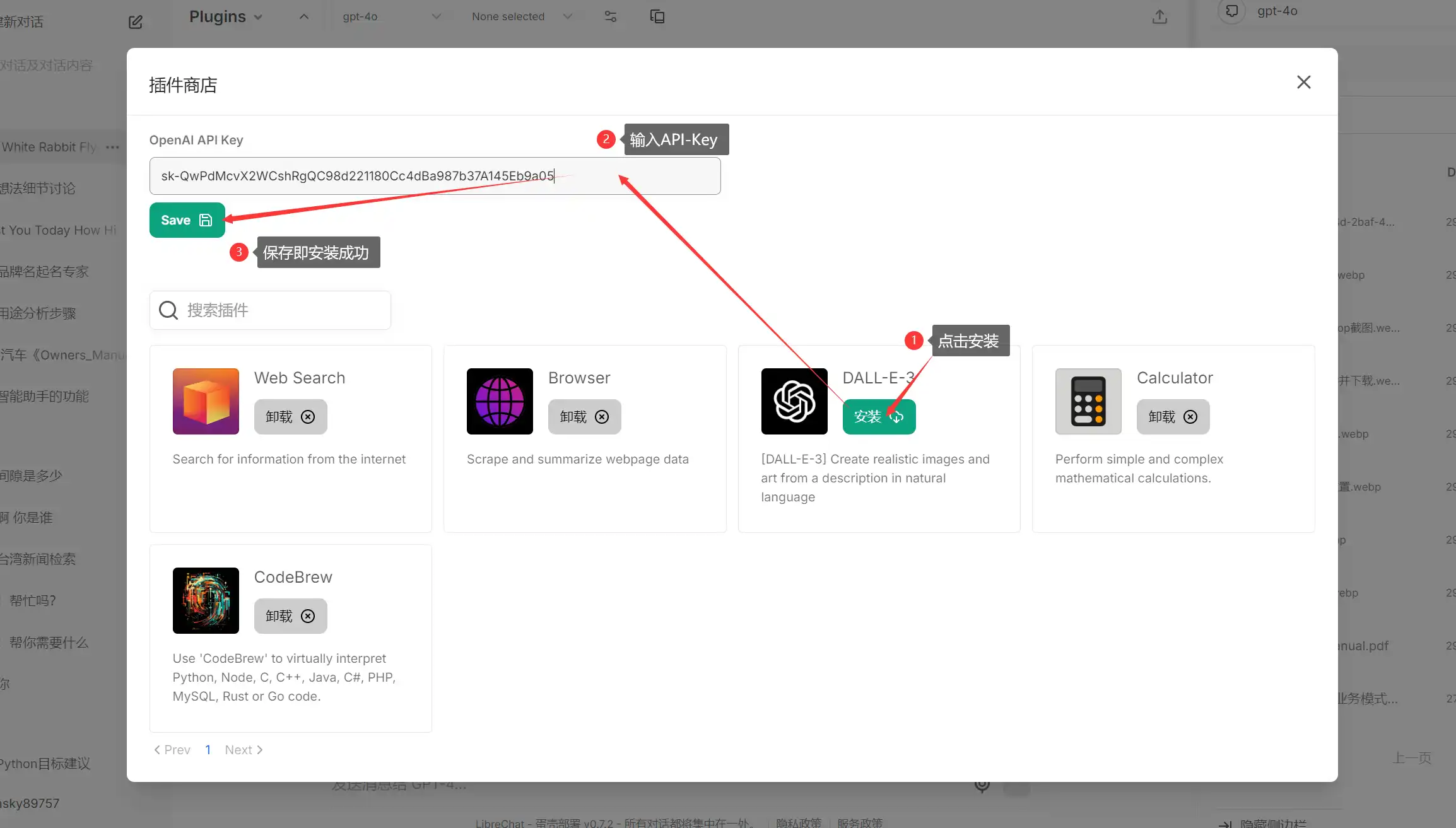
Task: Install the DALL-E-3 plugin
Action: point(879,417)
